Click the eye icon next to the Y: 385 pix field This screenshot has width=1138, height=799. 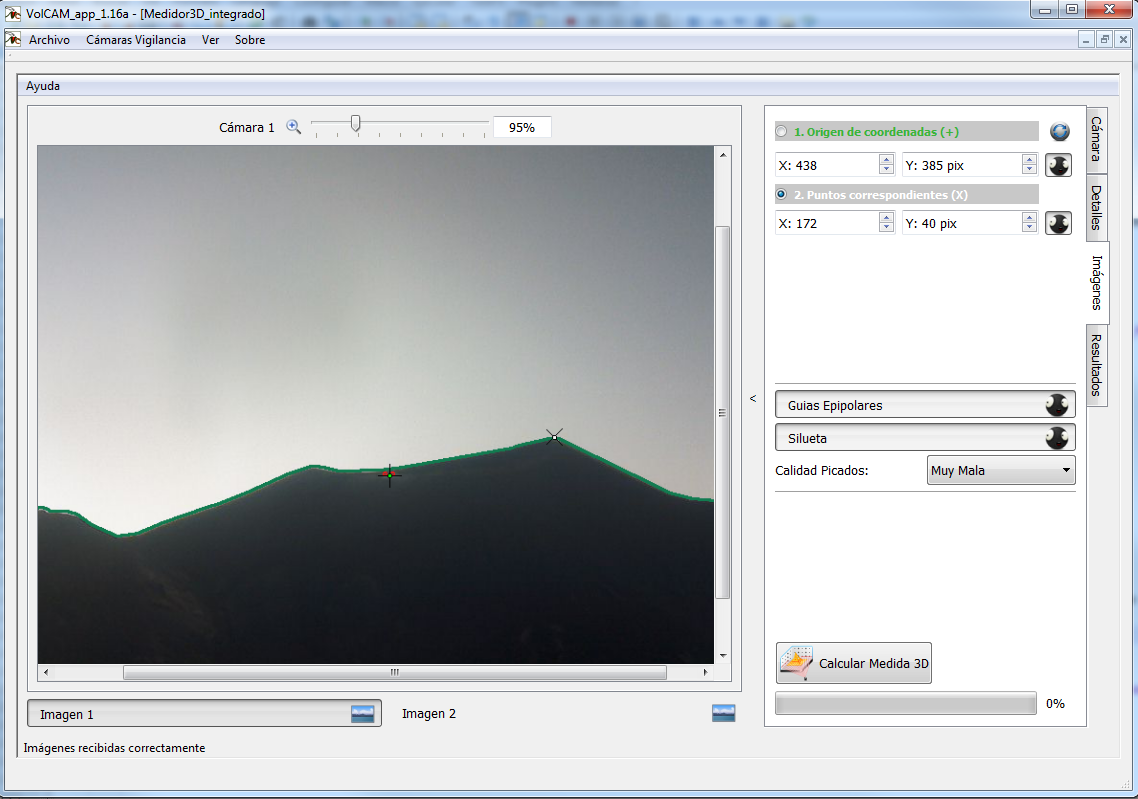(x=1058, y=165)
